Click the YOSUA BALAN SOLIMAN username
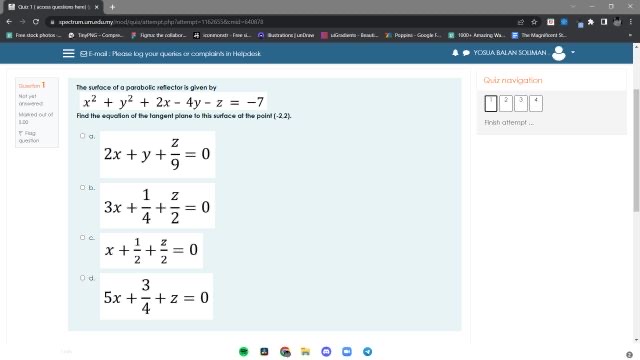 pos(510,53)
